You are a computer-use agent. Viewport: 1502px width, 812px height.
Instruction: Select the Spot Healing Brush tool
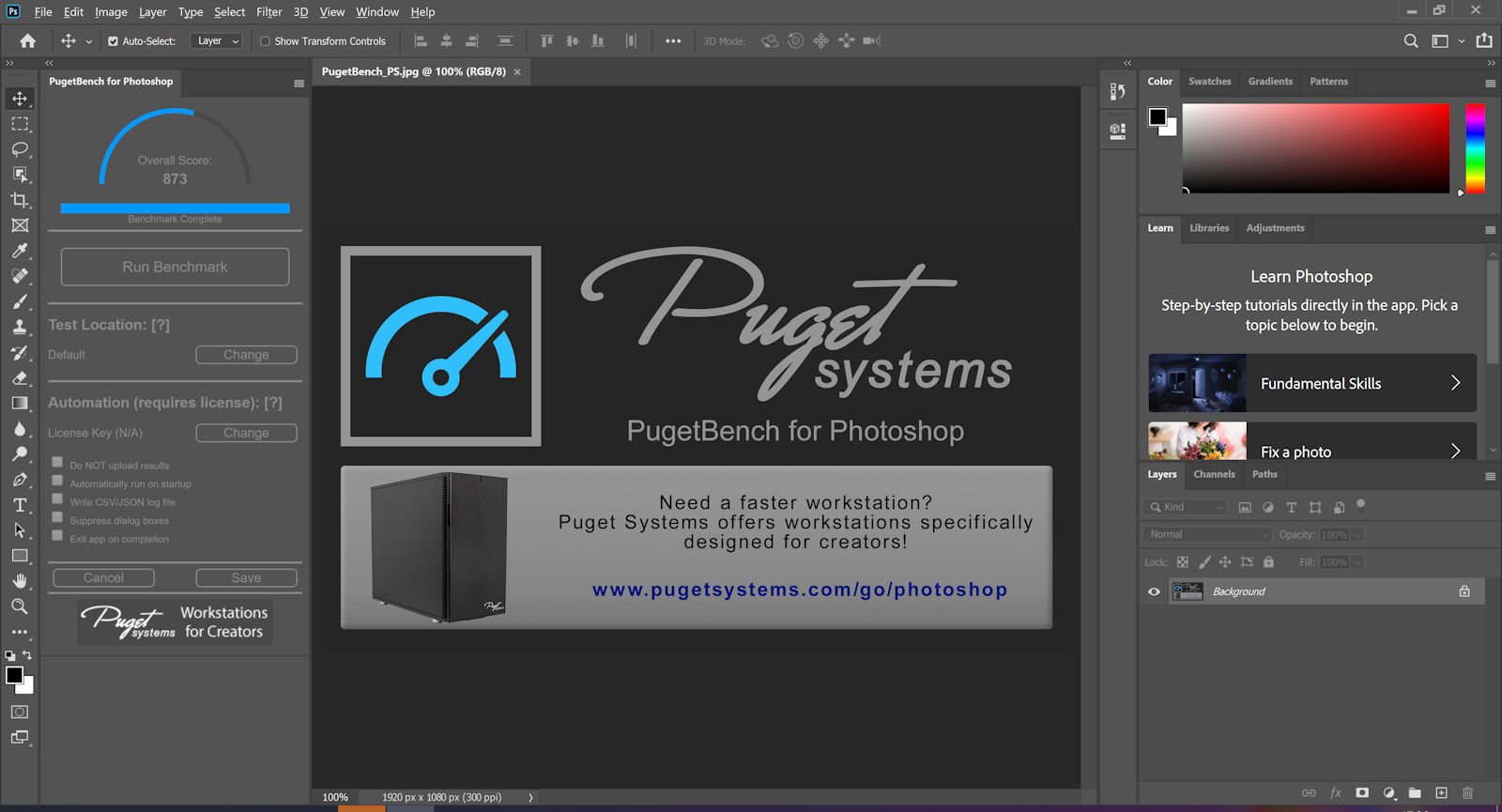pyautogui.click(x=20, y=276)
